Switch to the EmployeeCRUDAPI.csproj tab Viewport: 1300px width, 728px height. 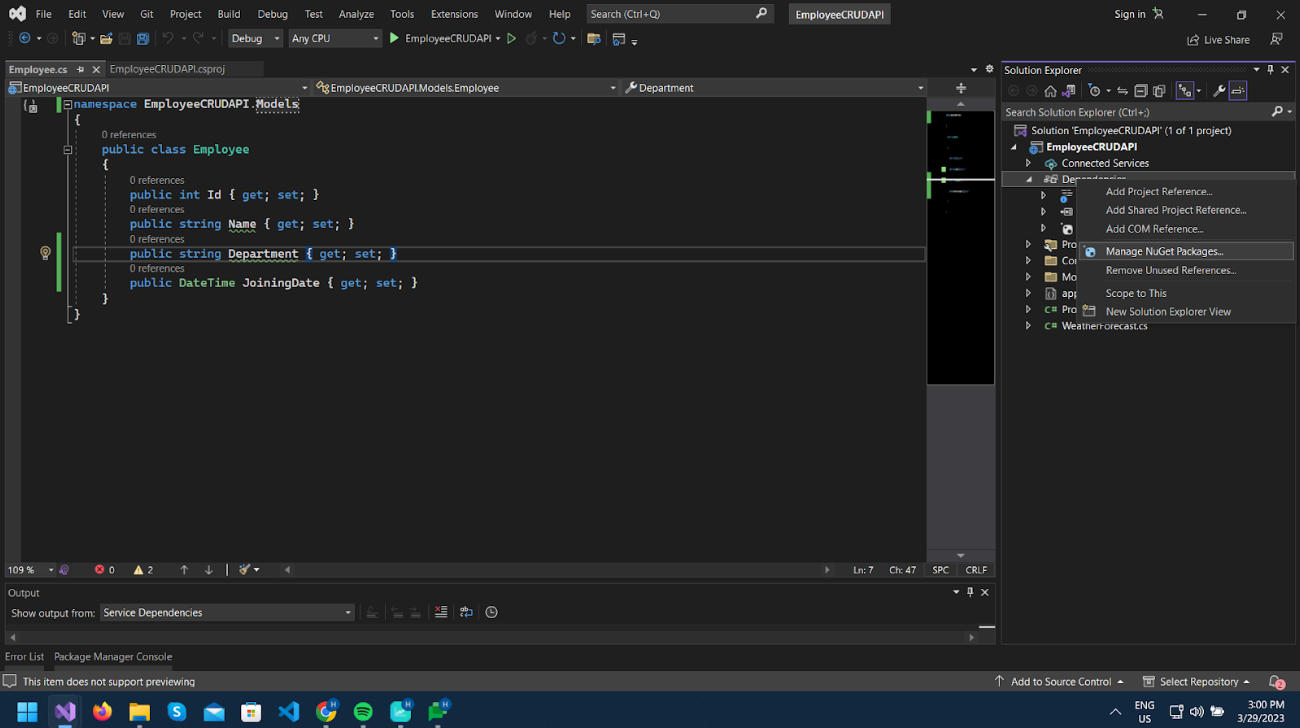[167, 69]
